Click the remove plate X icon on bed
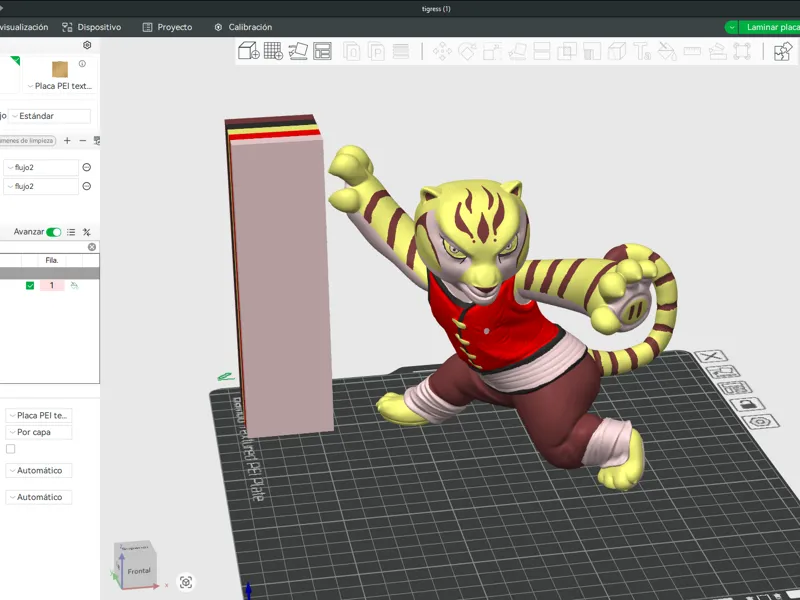 point(710,356)
